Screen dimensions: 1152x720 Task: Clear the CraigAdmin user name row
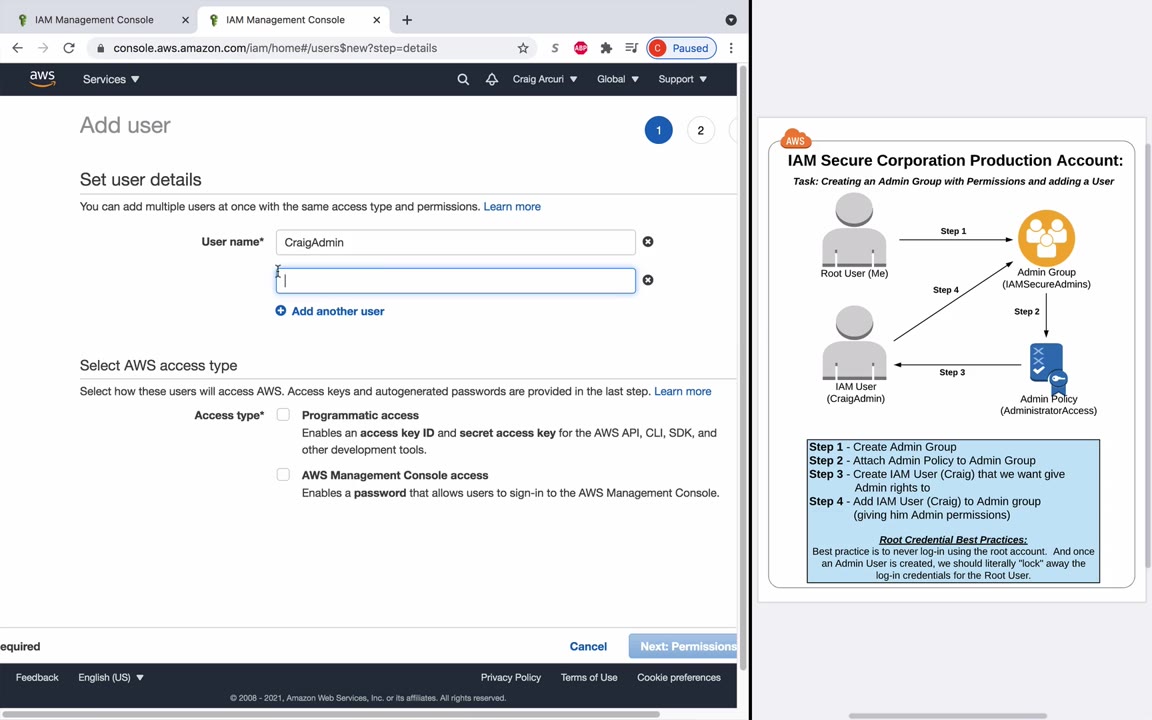click(648, 242)
